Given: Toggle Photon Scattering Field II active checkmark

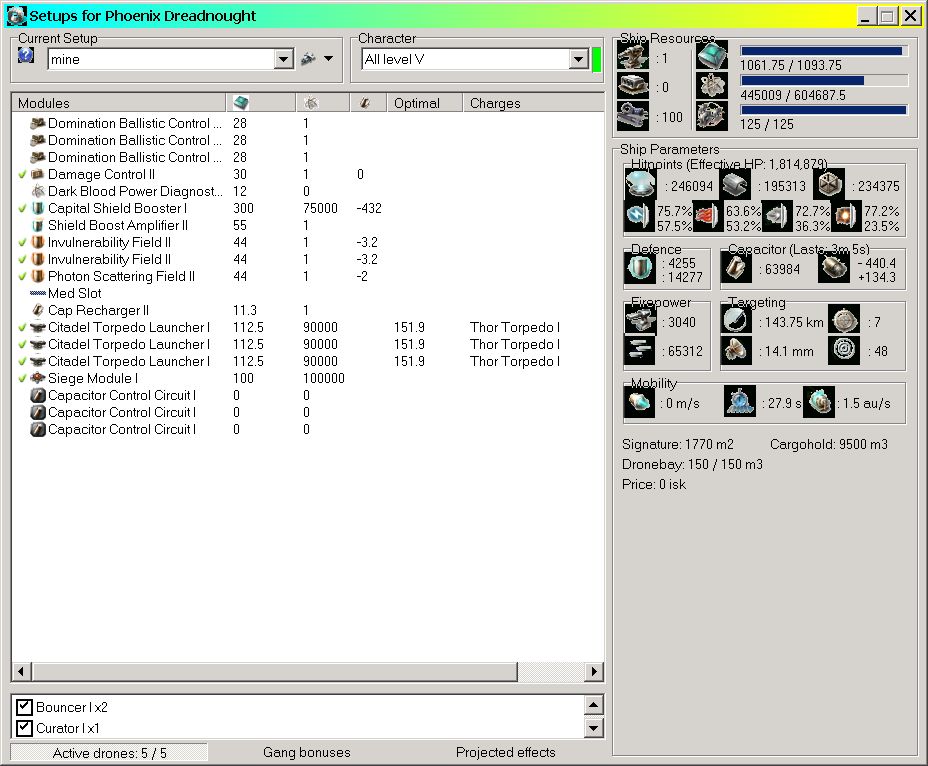Looking at the screenshot, I should pyautogui.click(x=22, y=276).
